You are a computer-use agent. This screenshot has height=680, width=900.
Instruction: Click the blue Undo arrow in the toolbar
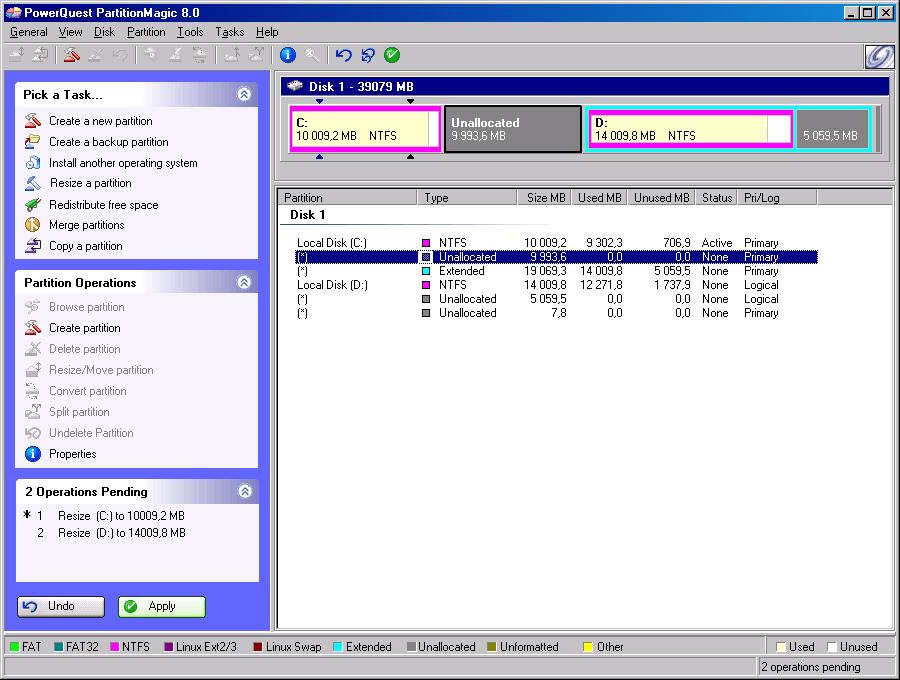[343, 55]
